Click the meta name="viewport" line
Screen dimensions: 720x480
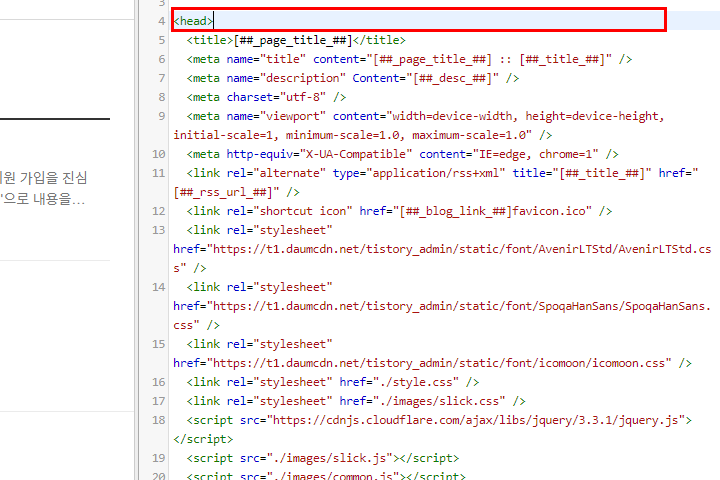425,116
